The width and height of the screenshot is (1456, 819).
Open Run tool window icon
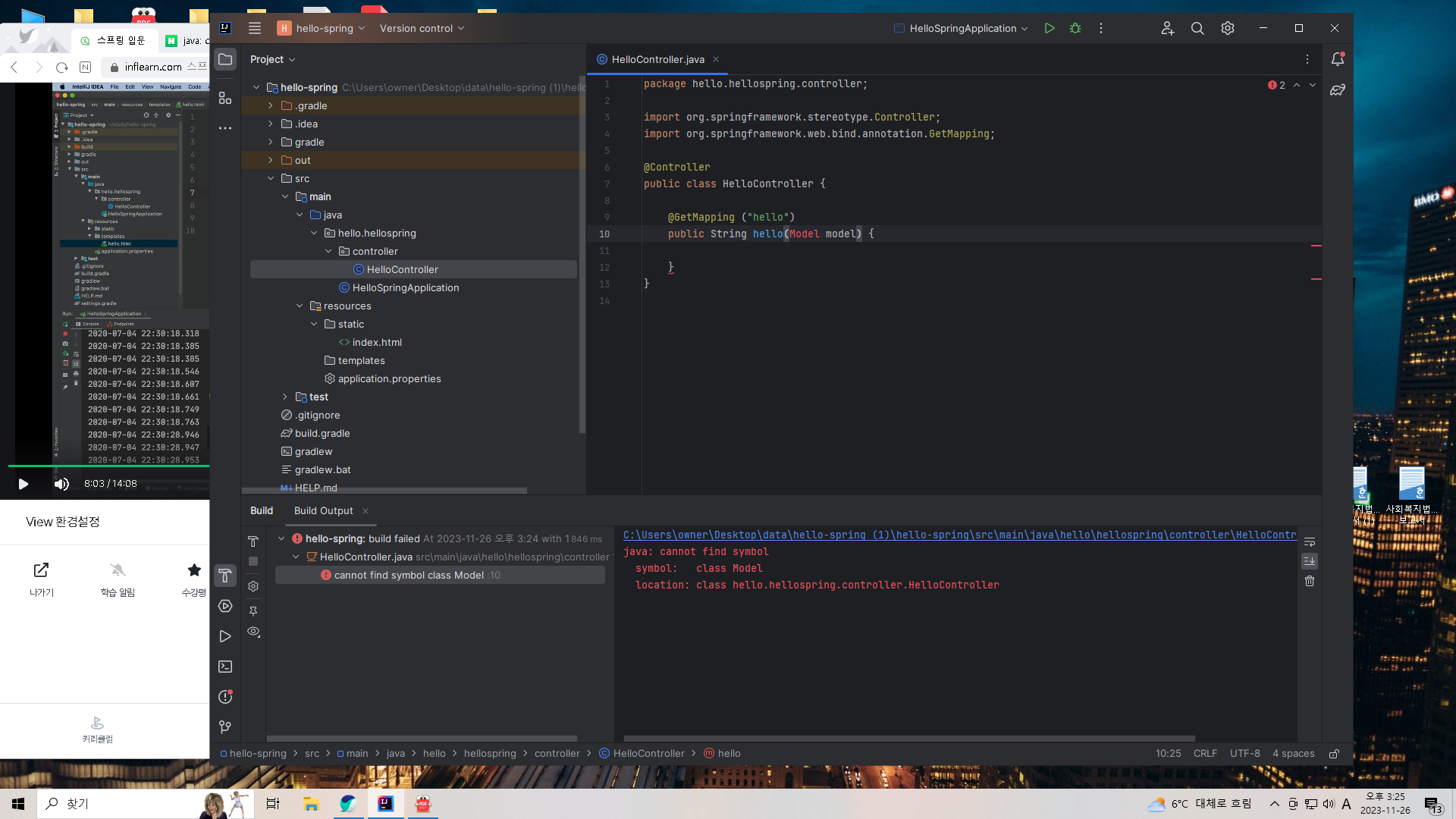225,636
